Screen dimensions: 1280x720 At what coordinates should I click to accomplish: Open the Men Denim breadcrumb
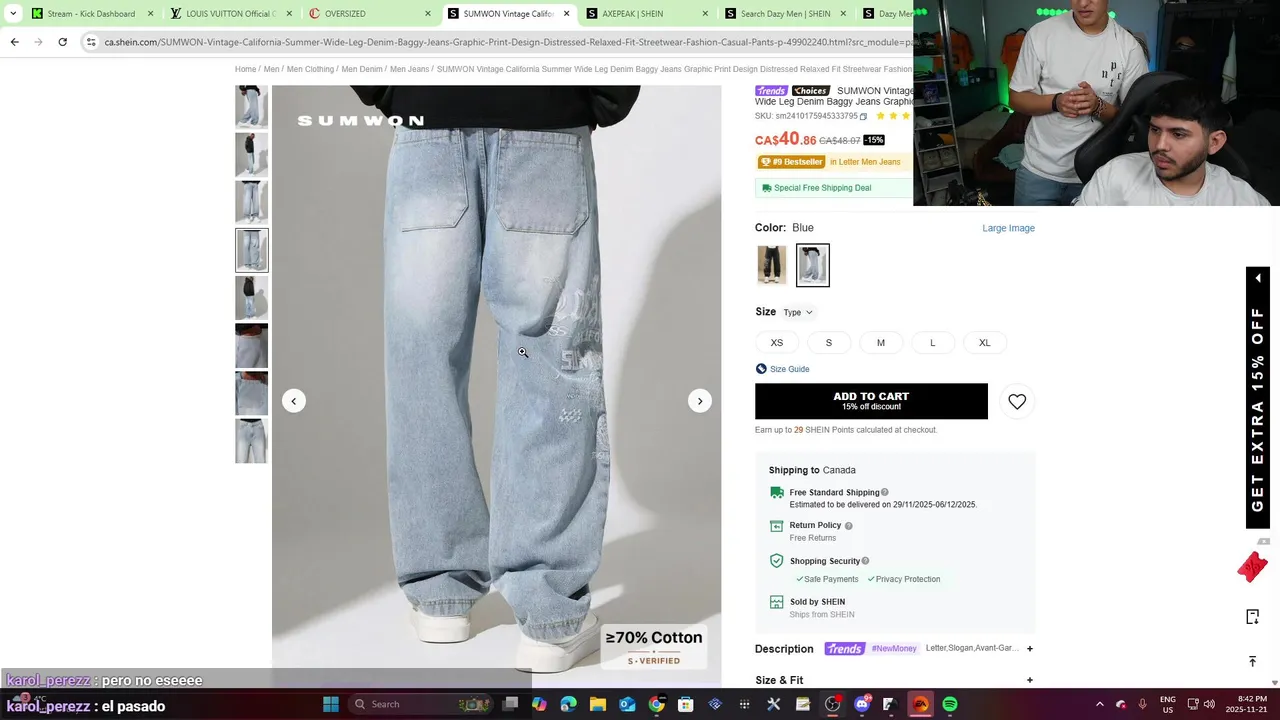362,69
